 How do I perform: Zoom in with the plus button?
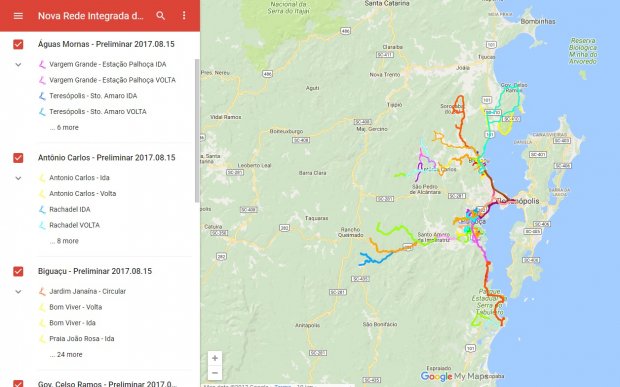coord(215,358)
